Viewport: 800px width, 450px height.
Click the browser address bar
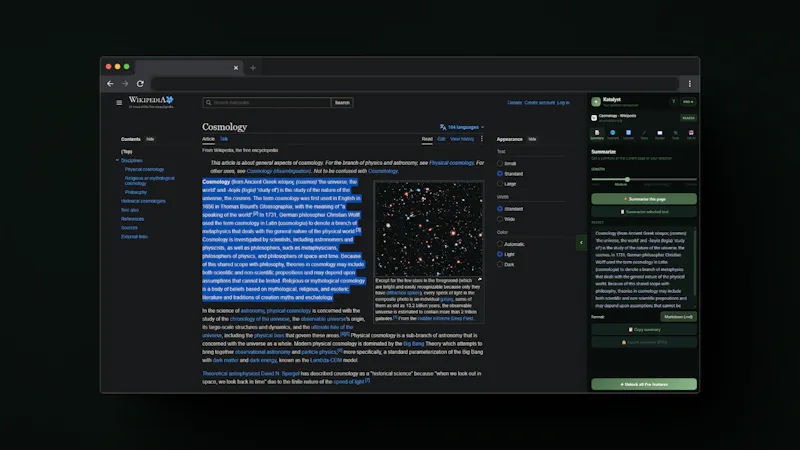[x=415, y=84]
